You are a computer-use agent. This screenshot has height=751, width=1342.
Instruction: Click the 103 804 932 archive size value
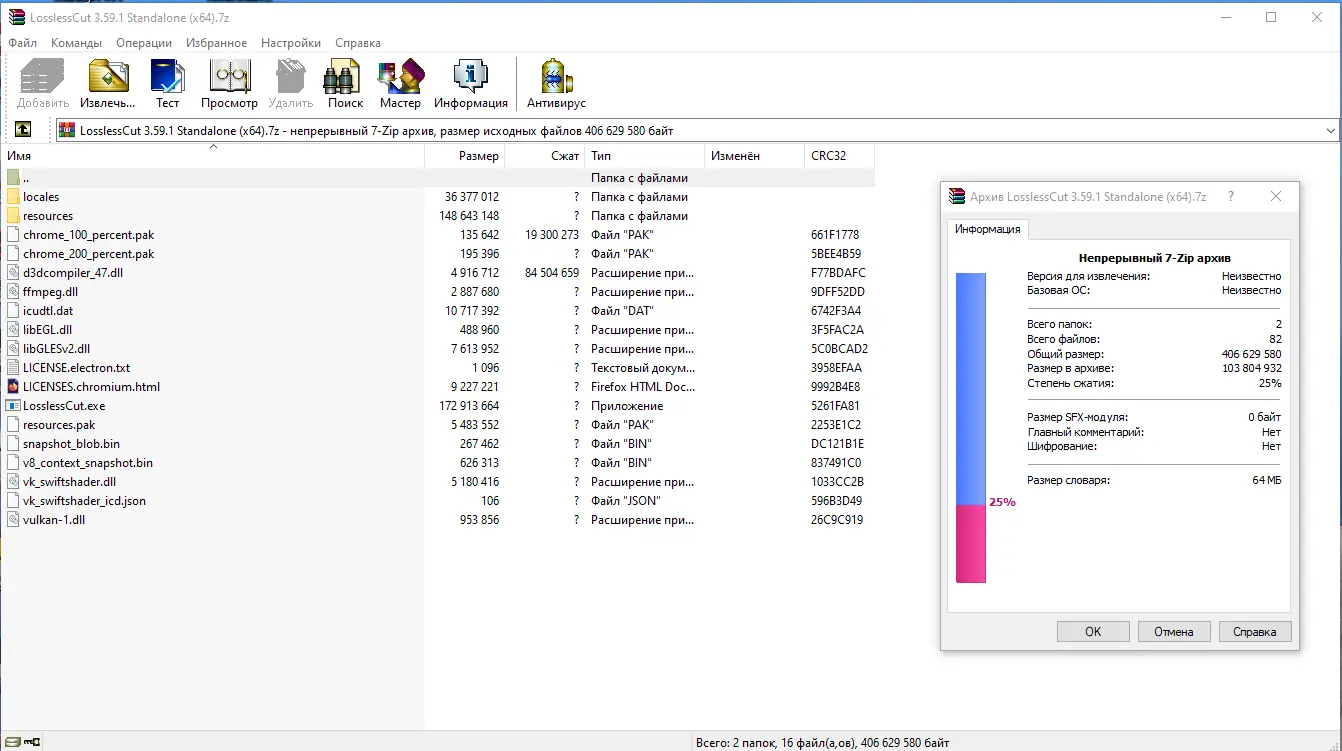tap(1250, 368)
